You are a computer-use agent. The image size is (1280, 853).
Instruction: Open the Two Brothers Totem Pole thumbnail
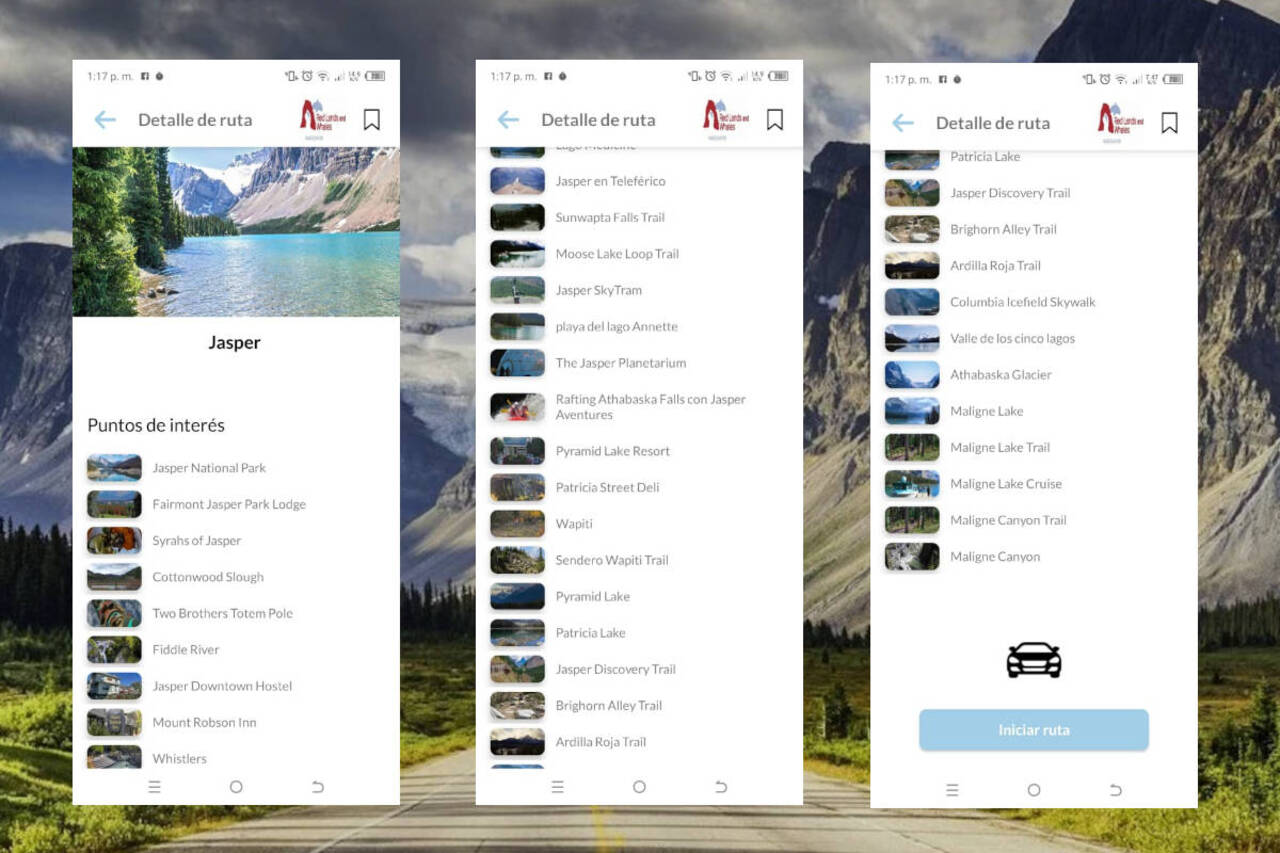114,613
